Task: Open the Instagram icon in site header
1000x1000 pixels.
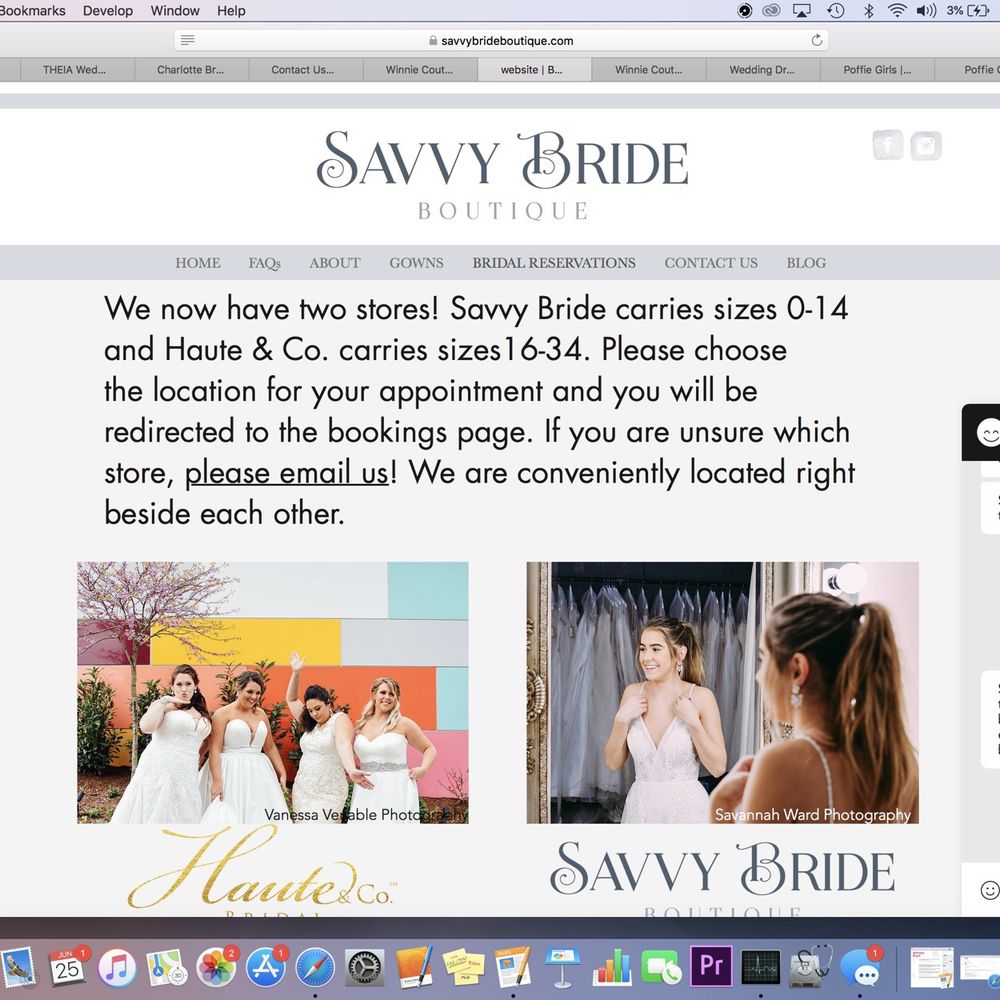Action: 925,145
